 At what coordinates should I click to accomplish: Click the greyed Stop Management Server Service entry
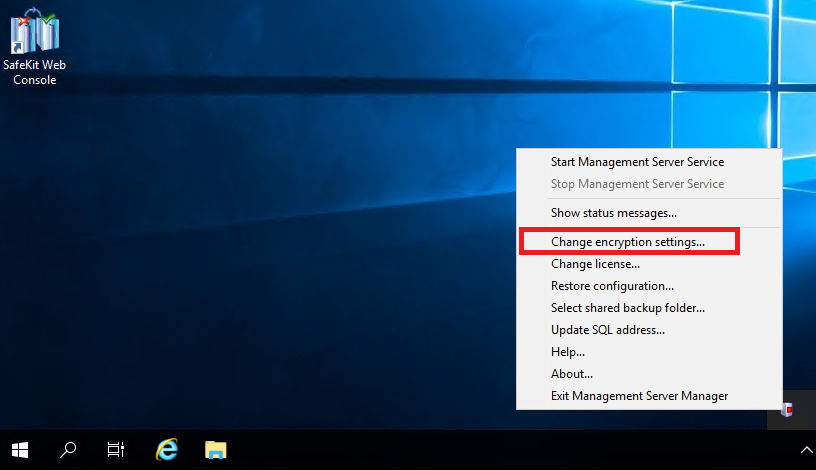tap(637, 184)
